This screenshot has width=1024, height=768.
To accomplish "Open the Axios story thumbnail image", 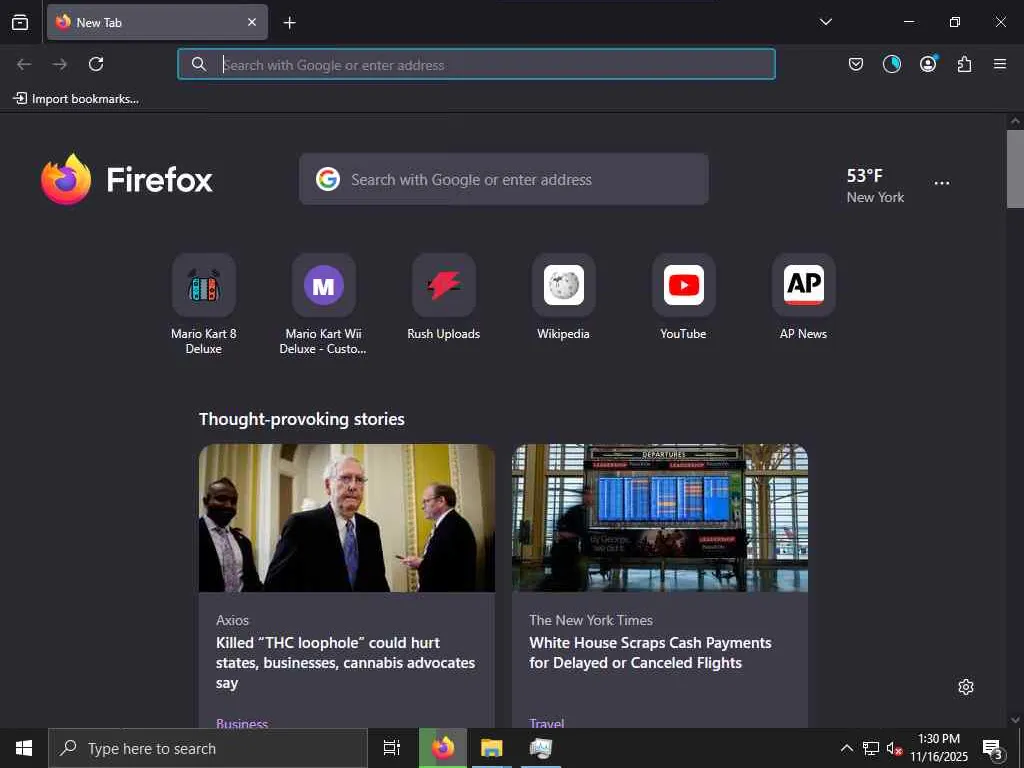I will click(347, 518).
